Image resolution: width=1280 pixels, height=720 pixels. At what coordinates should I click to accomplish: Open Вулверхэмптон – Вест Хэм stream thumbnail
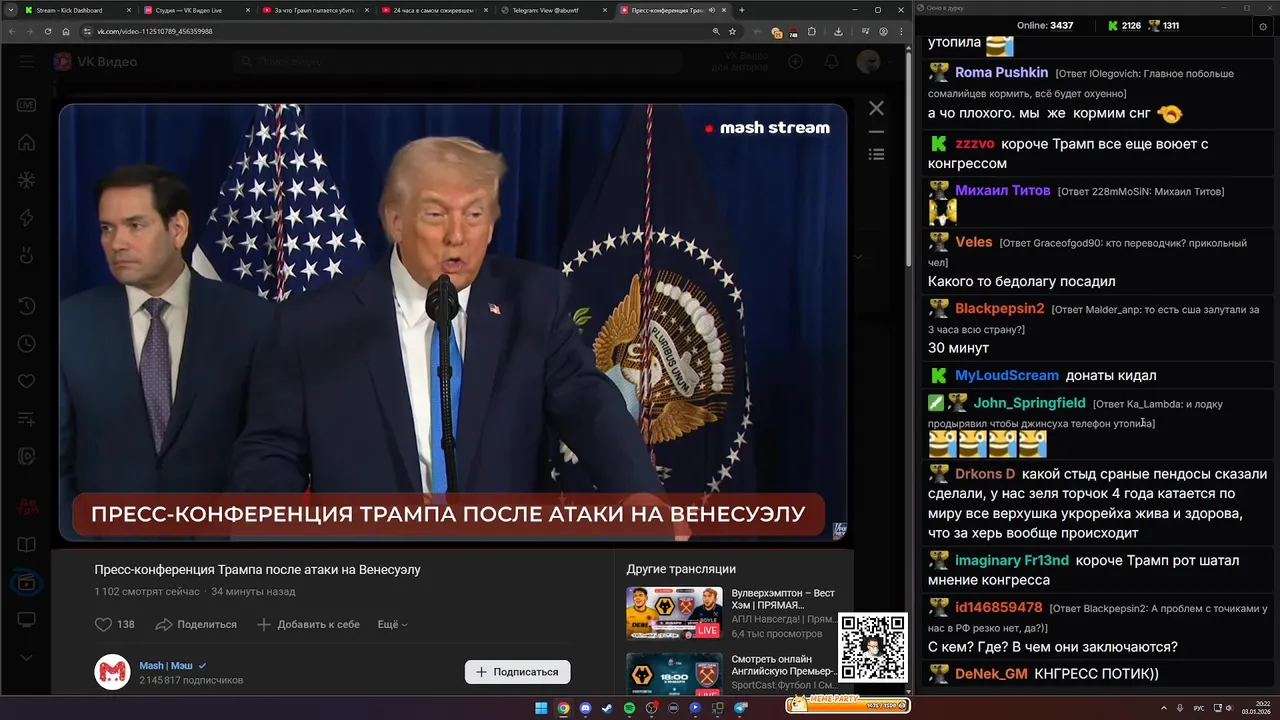tap(674, 613)
